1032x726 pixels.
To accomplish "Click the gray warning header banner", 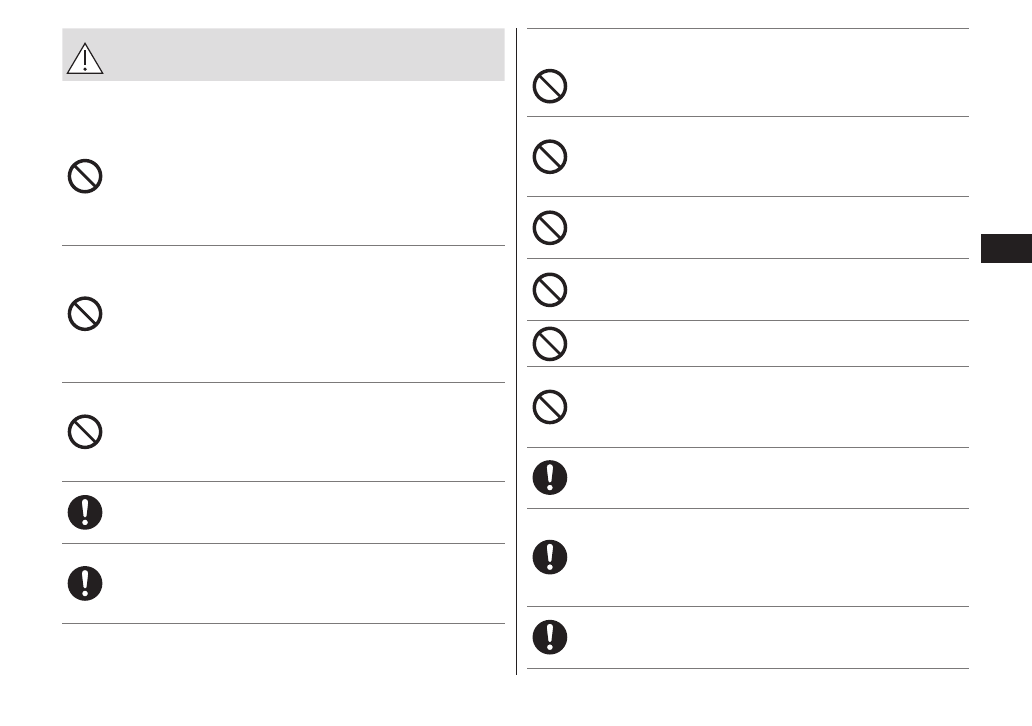I will 300,55.
